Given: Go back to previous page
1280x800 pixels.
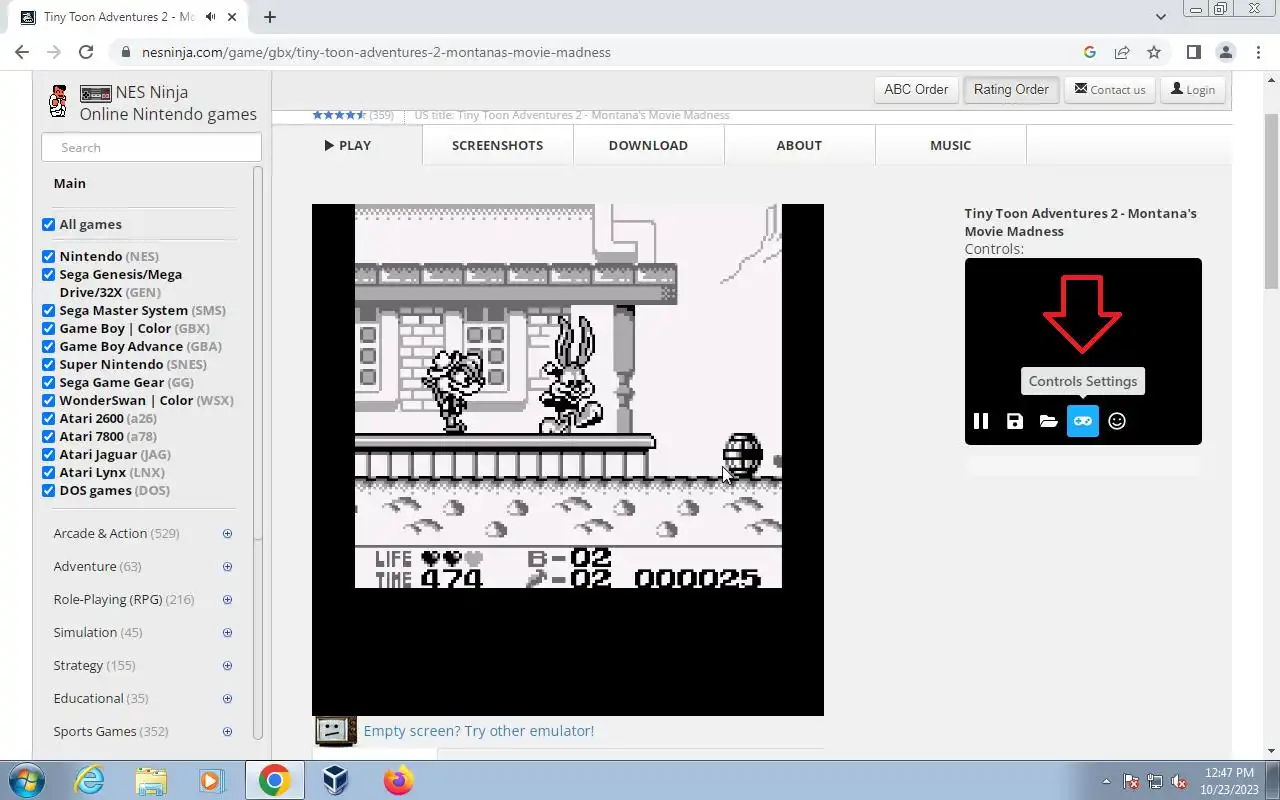Looking at the screenshot, I should [x=22, y=52].
